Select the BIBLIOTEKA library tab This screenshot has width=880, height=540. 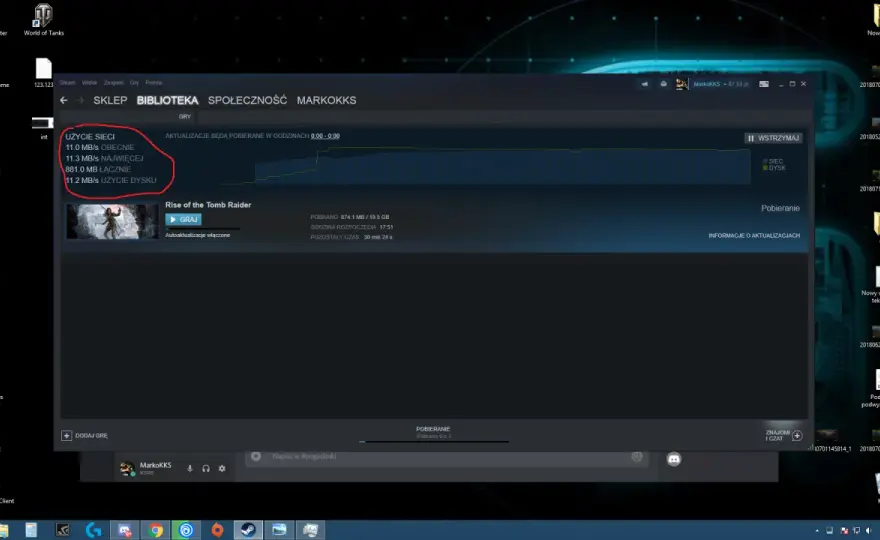(167, 100)
